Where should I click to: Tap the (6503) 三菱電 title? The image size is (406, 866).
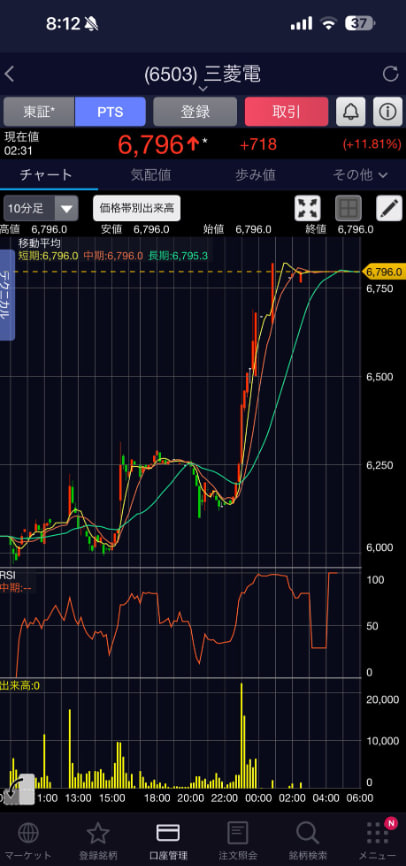[202, 74]
